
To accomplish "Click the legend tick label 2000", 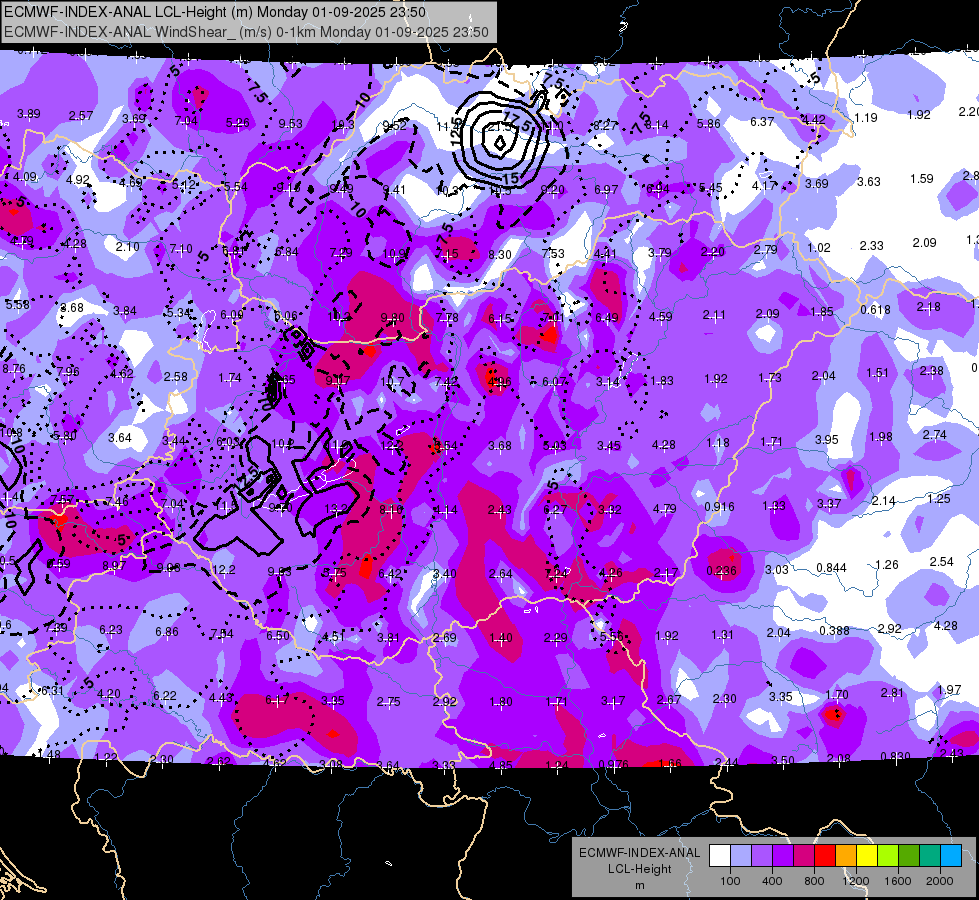I will pos(940,881).
